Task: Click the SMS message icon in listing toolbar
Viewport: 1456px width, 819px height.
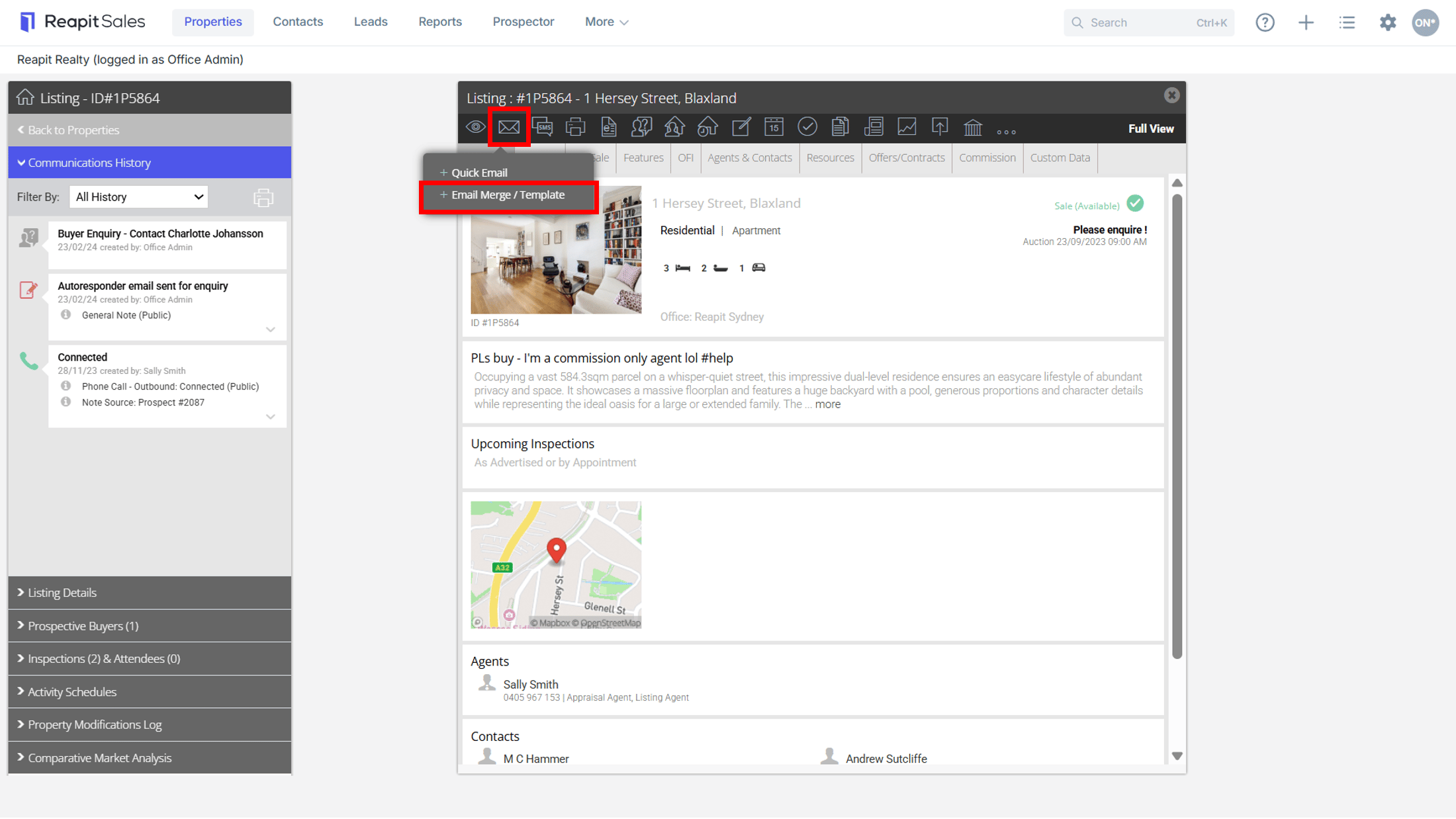Action: pos(542,127)
